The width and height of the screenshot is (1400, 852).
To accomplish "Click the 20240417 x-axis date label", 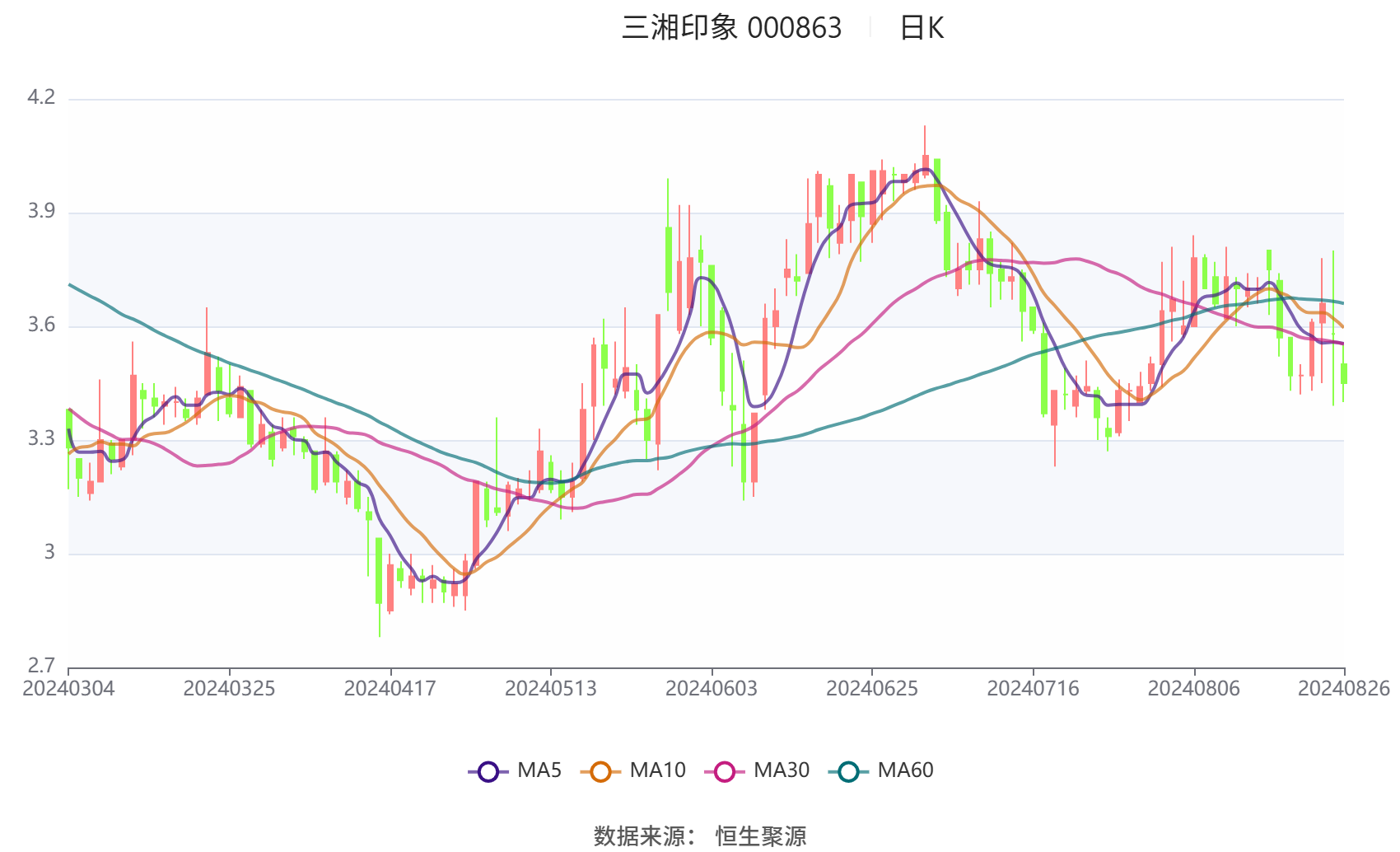I will (x=390, y=688).
